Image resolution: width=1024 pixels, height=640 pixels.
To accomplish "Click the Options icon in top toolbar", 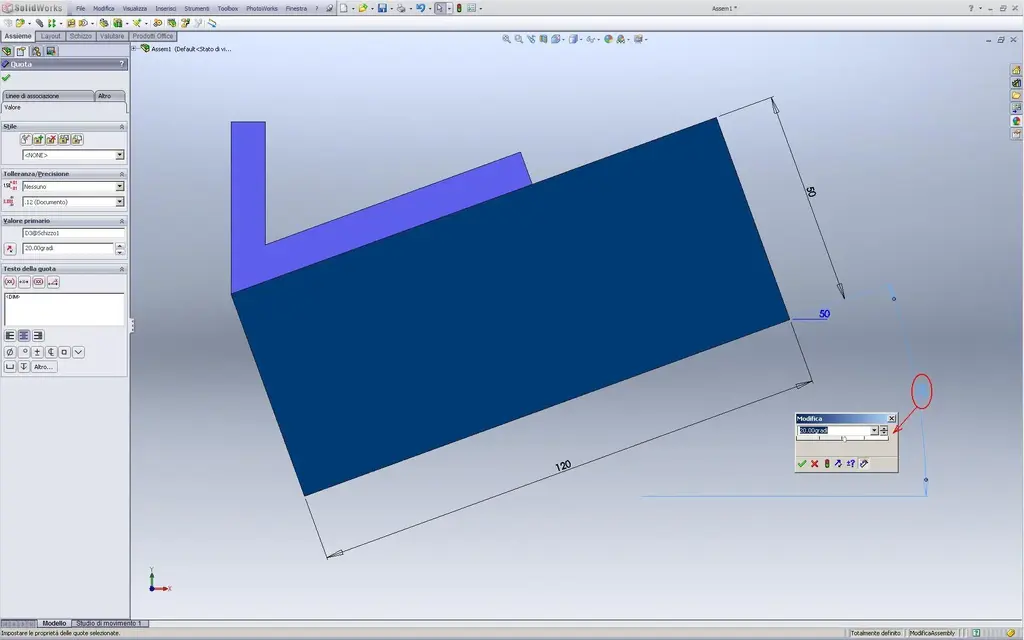I will click(x=471, y=8).
